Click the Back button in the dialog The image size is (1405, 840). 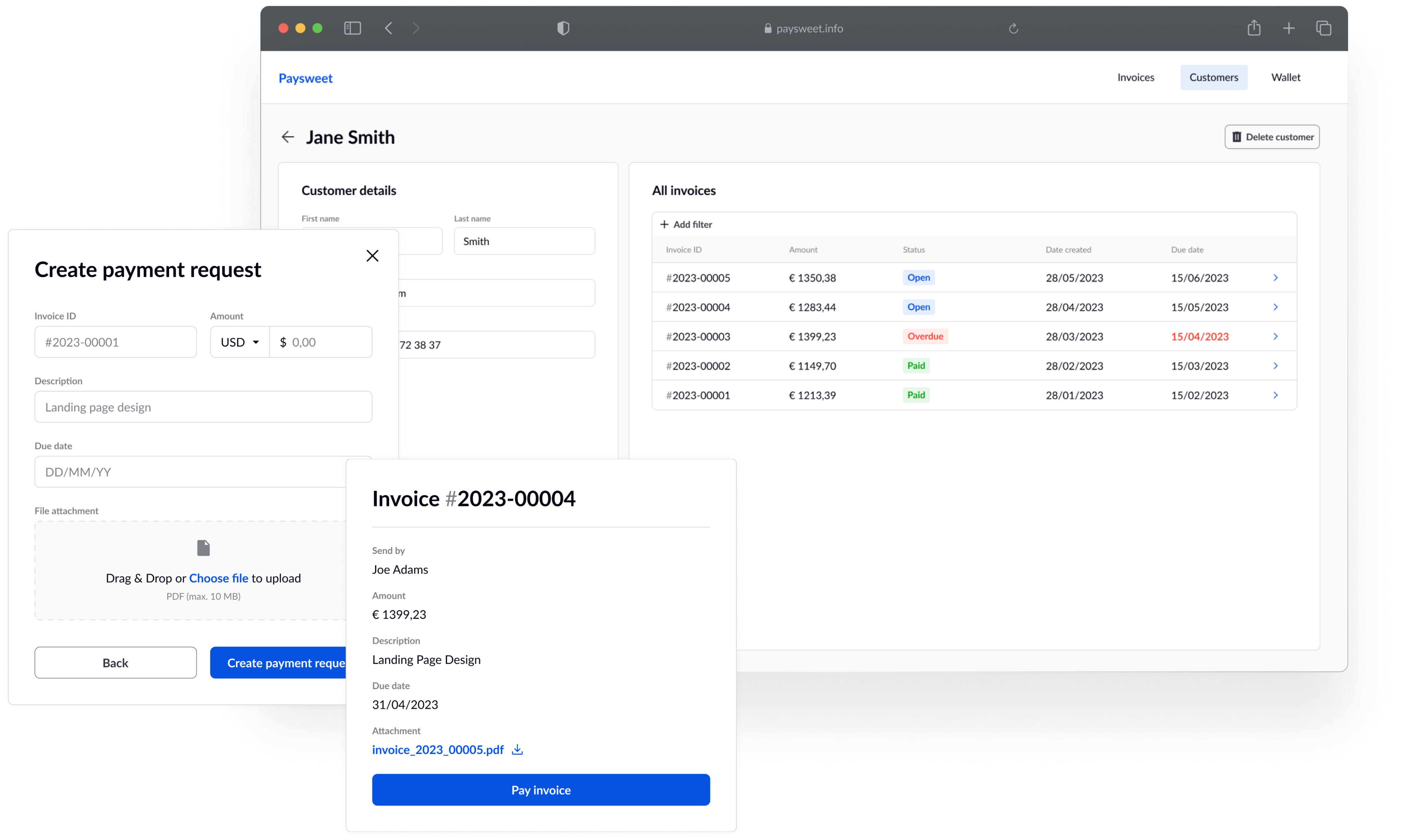tap(116, 663)
